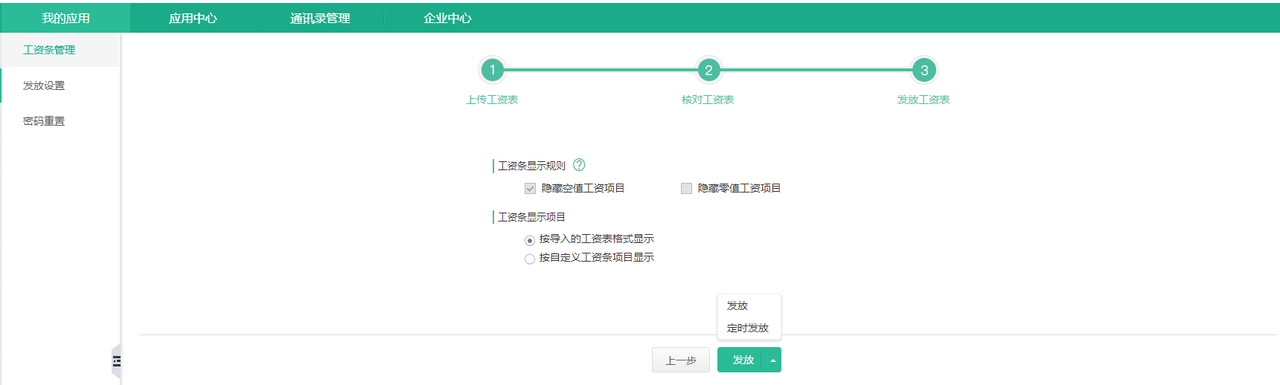Screen dimensions: 1280x385
Task: Click the 核对工资表 step label
Action: 708,100
